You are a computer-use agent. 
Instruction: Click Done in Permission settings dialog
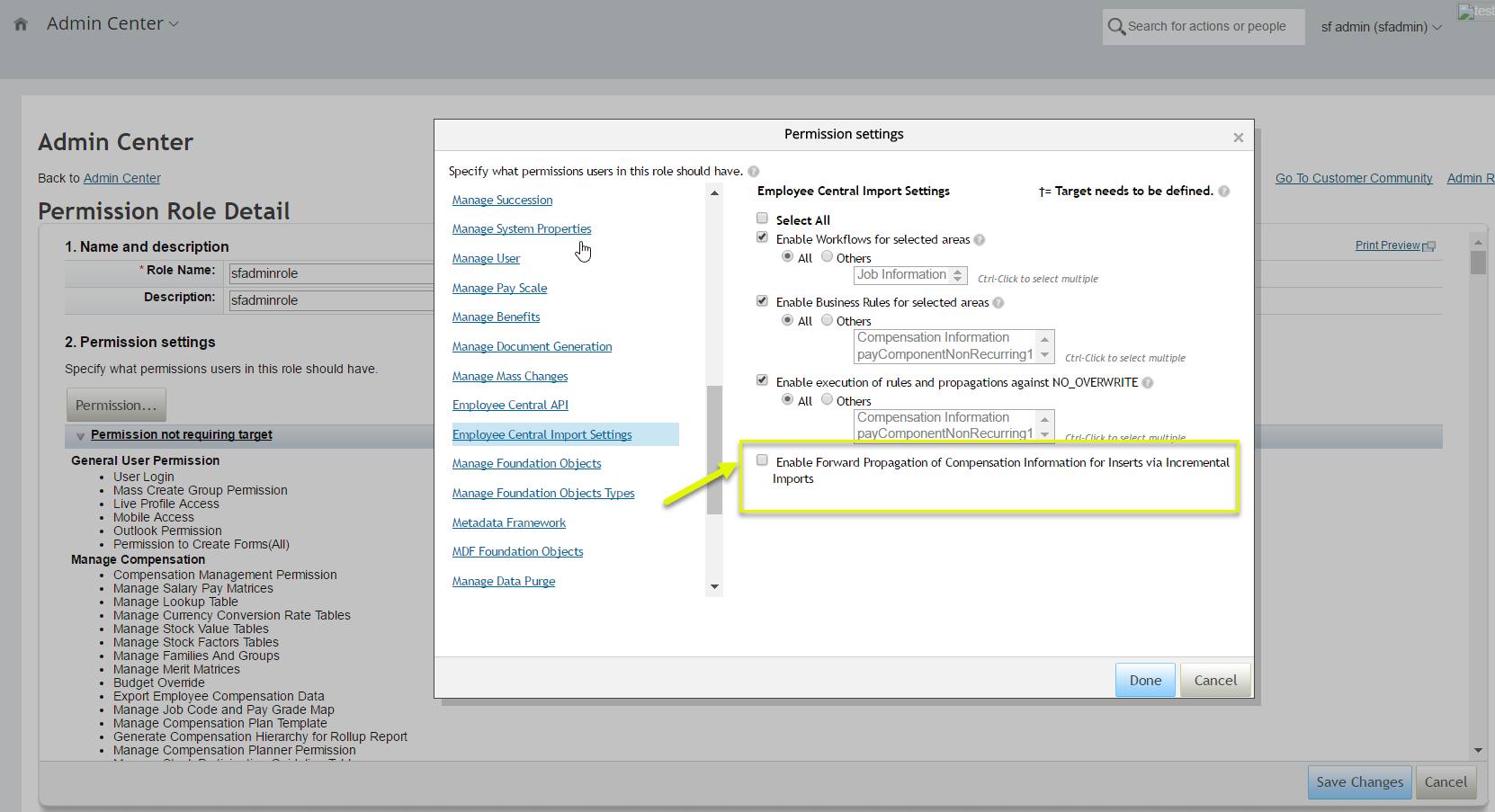click(1145, 681)
